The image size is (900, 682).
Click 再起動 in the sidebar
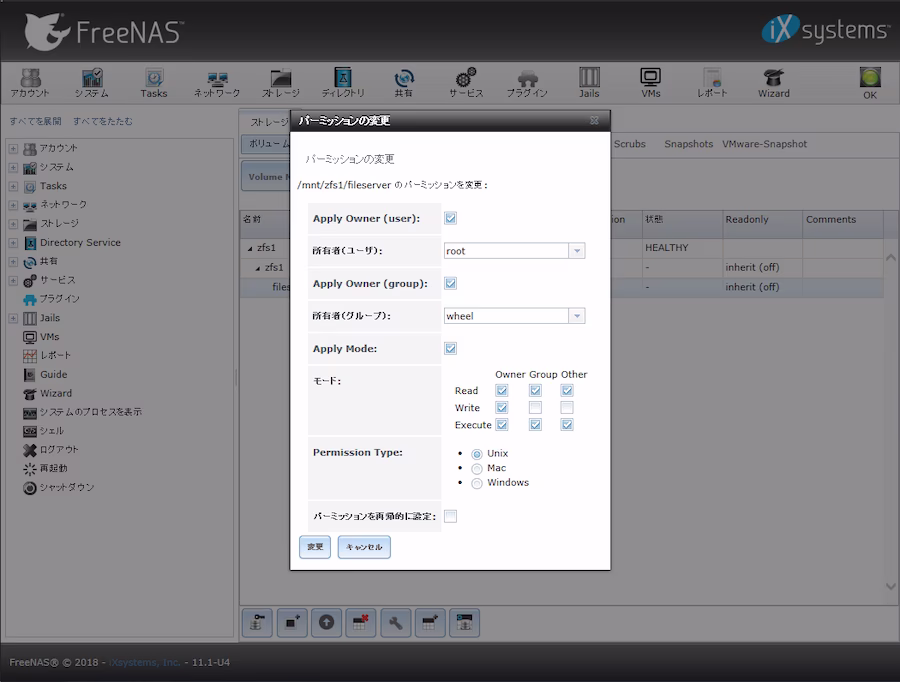(53, 468)
